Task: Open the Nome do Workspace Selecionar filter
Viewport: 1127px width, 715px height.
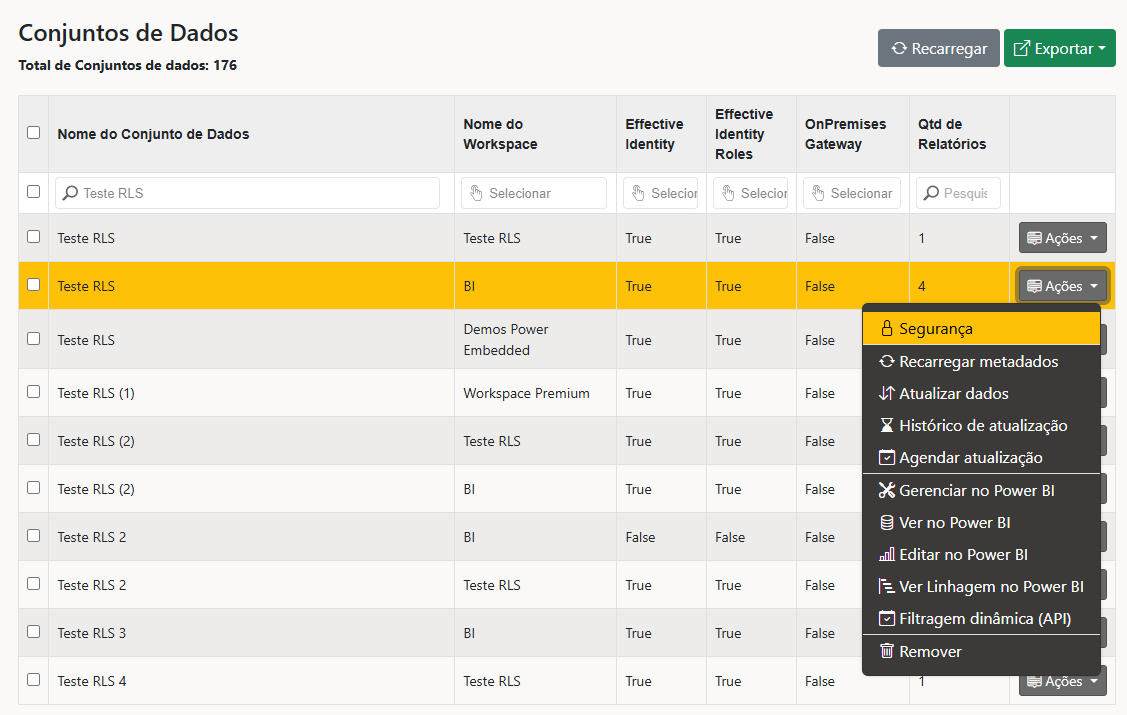Action: [534, 193]
